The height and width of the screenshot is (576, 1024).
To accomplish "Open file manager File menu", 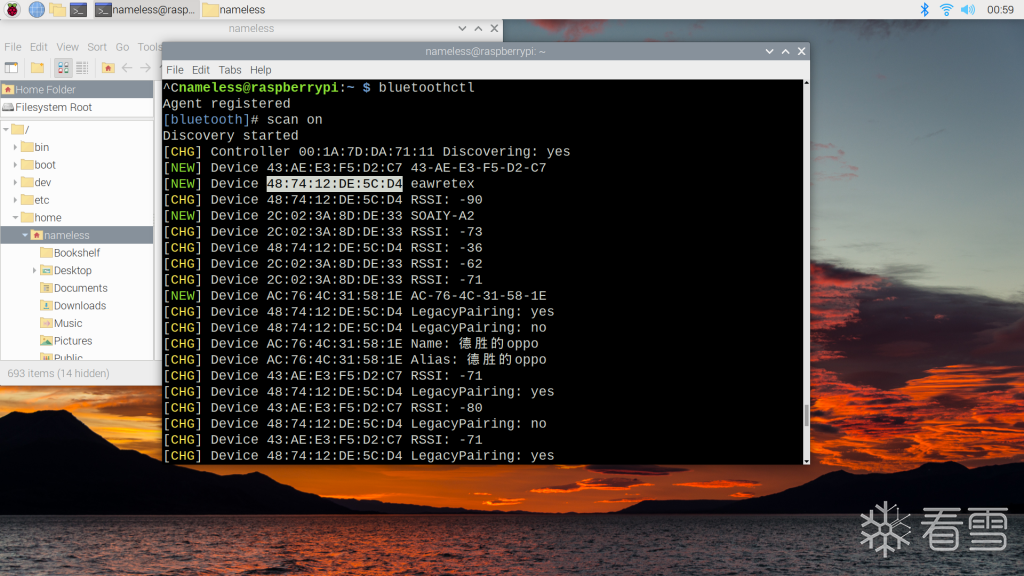I will point(12,47).
